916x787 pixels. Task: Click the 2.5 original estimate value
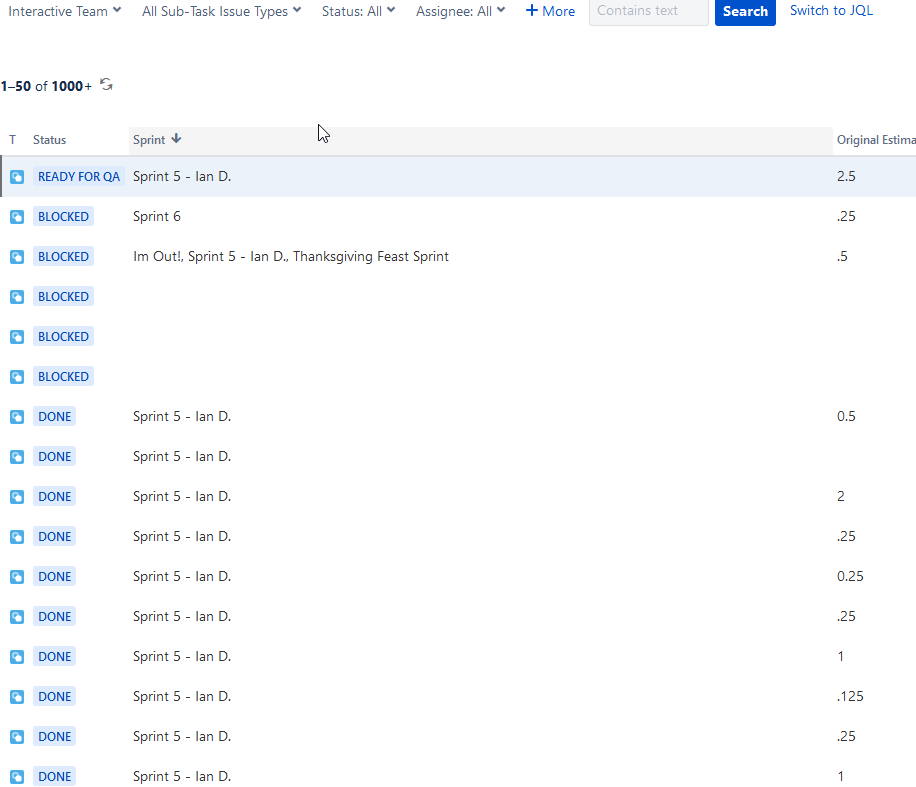pos(846,176)
